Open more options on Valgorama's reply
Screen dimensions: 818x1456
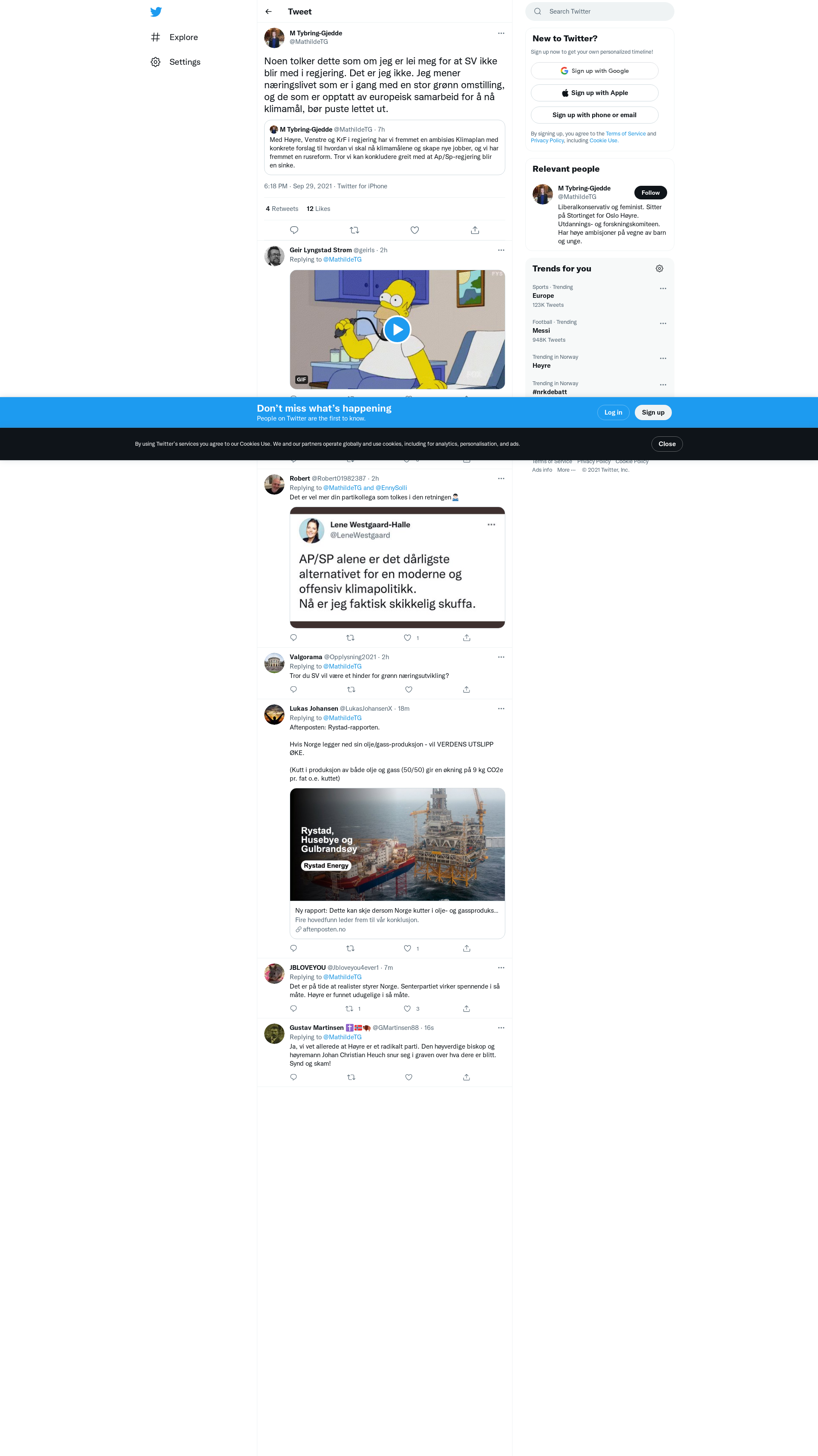click(501, 657)
